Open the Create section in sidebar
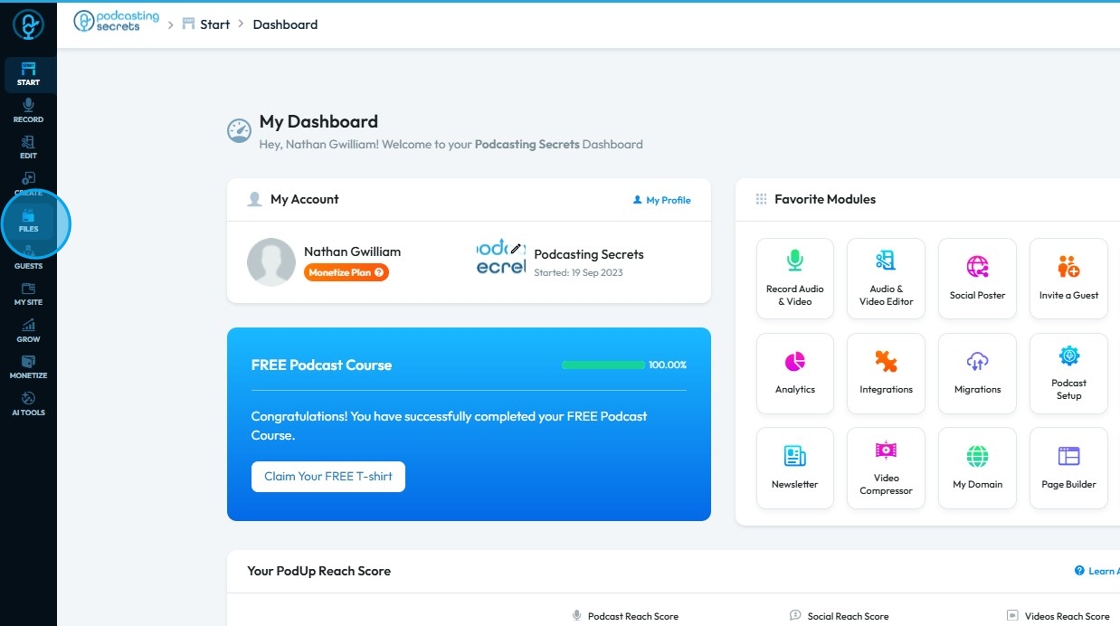1120x626 pixels. [29, 184]
